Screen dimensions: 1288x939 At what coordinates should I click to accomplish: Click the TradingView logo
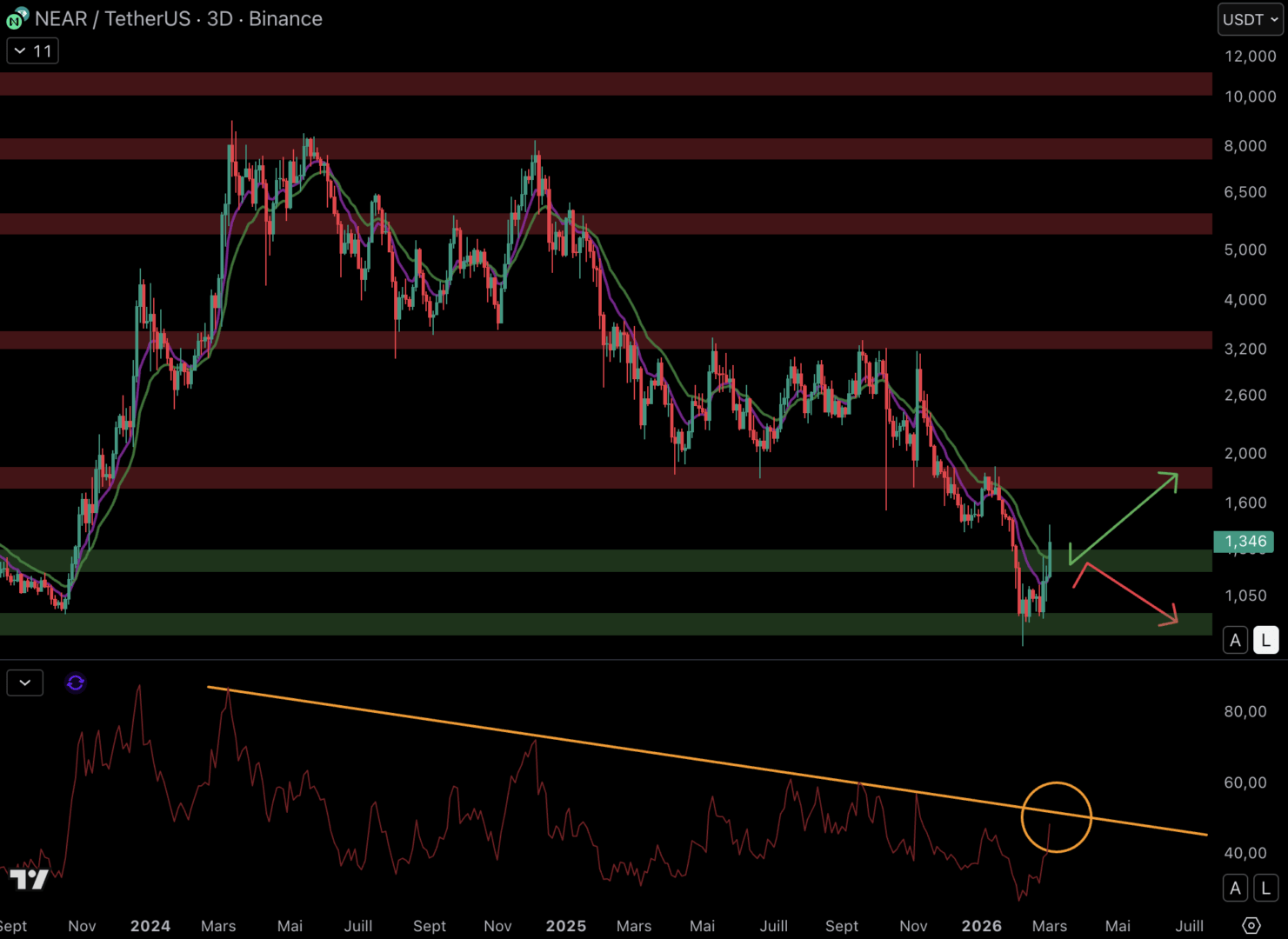tap(30, 879)
